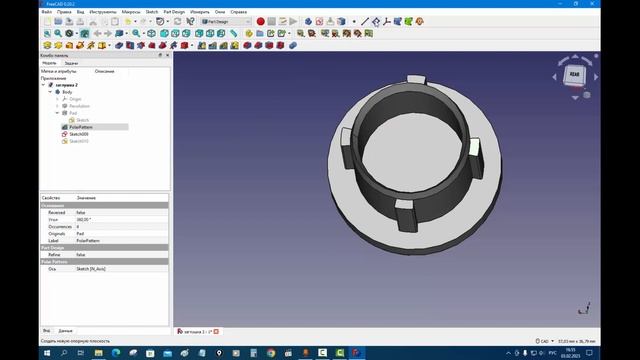The width and height of the screenshot is (640, 360).
Task: Click the blue Shape binder icon
Action: pos(398,22)
